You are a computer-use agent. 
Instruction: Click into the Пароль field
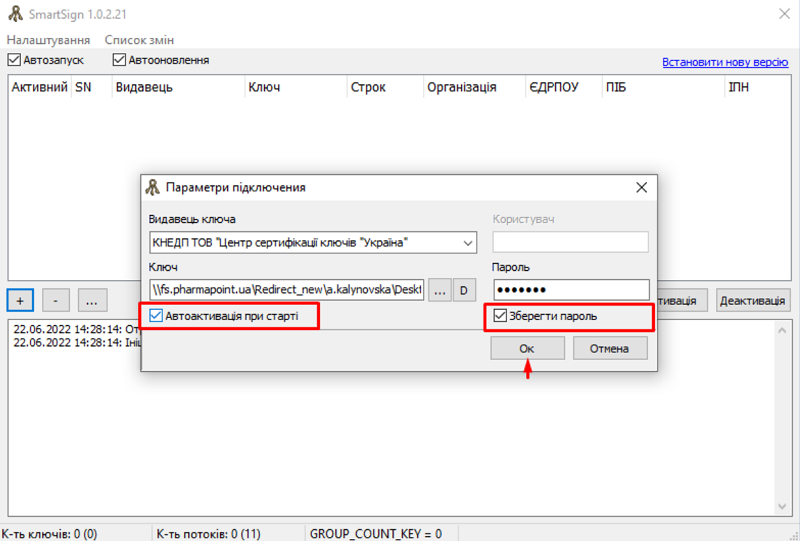(570, 290)
